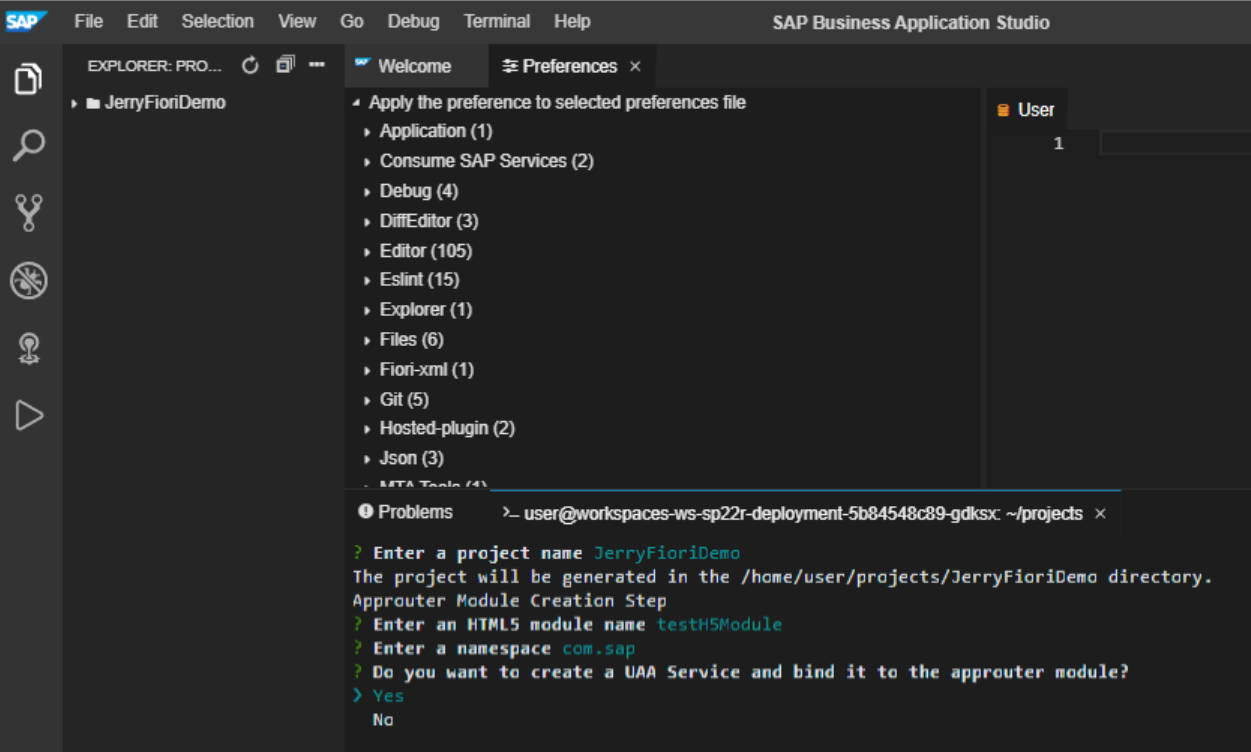
Task: Select the Problems panel tab
Action: (x=415, y=512)
